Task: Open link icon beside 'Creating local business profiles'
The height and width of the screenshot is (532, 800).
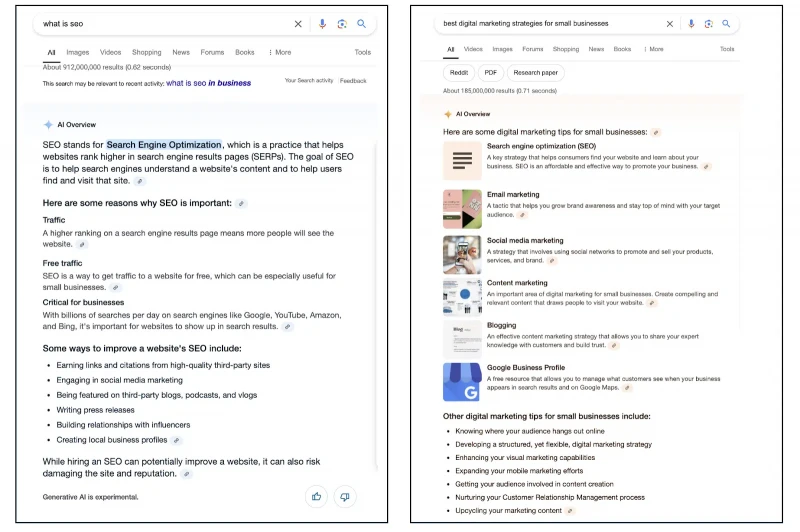Action: pos(176,440)
